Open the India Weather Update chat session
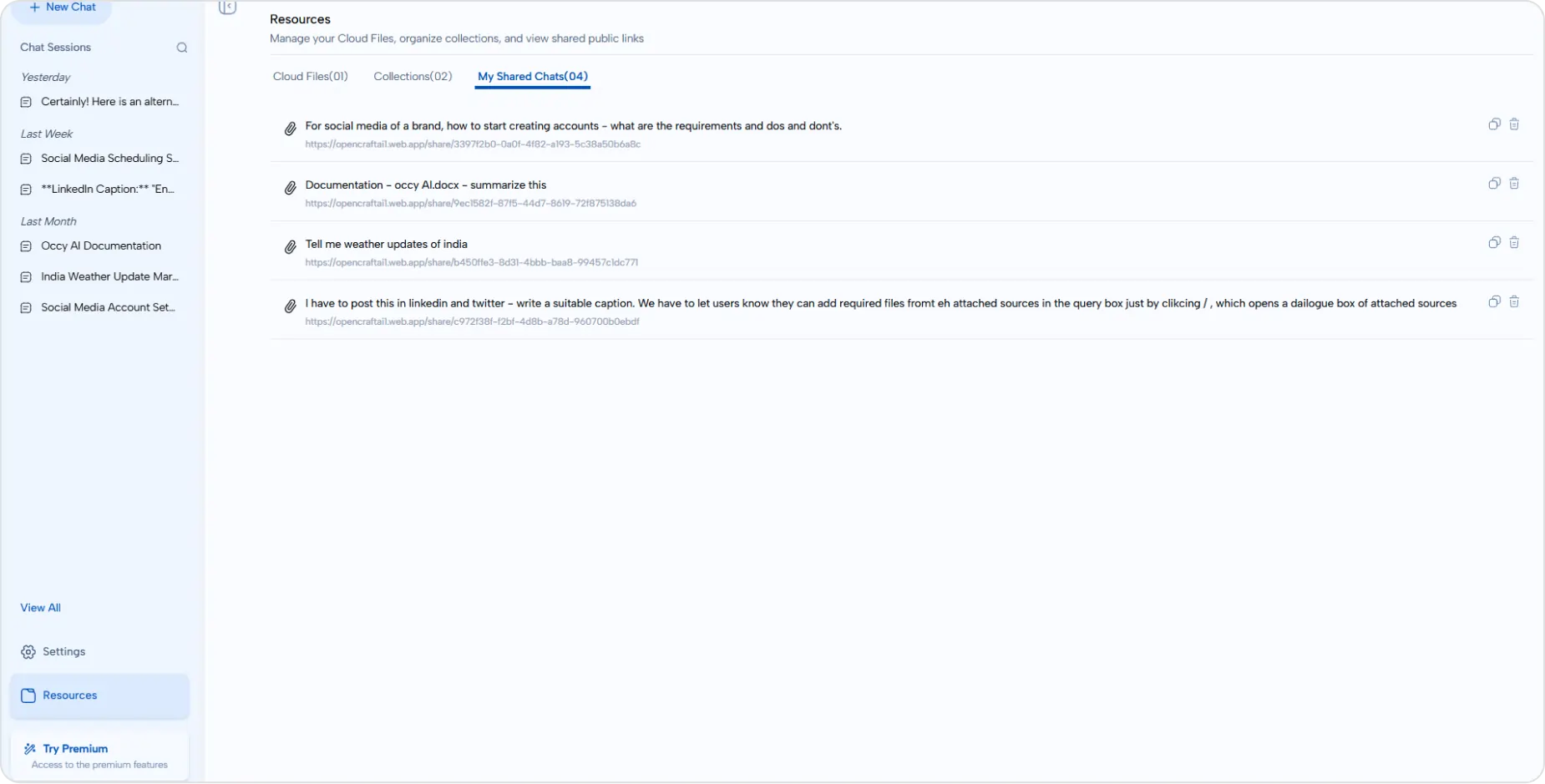Screen dimensions: 1545x784 [x=108, y=276]
